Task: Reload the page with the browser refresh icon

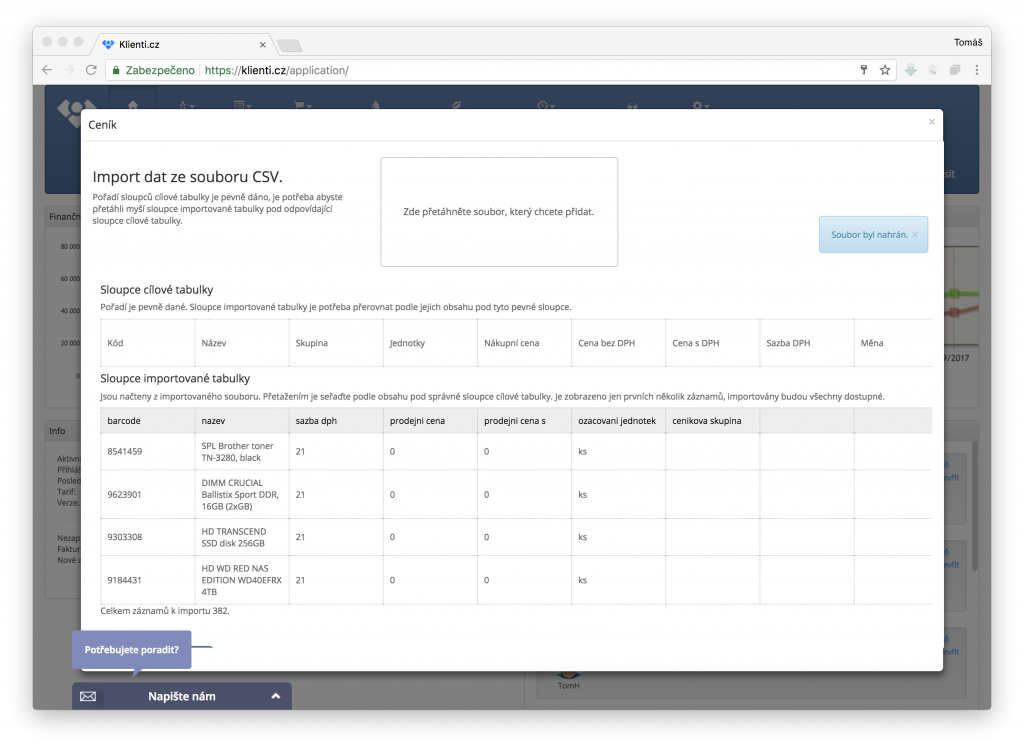Action: pos(92,70)
